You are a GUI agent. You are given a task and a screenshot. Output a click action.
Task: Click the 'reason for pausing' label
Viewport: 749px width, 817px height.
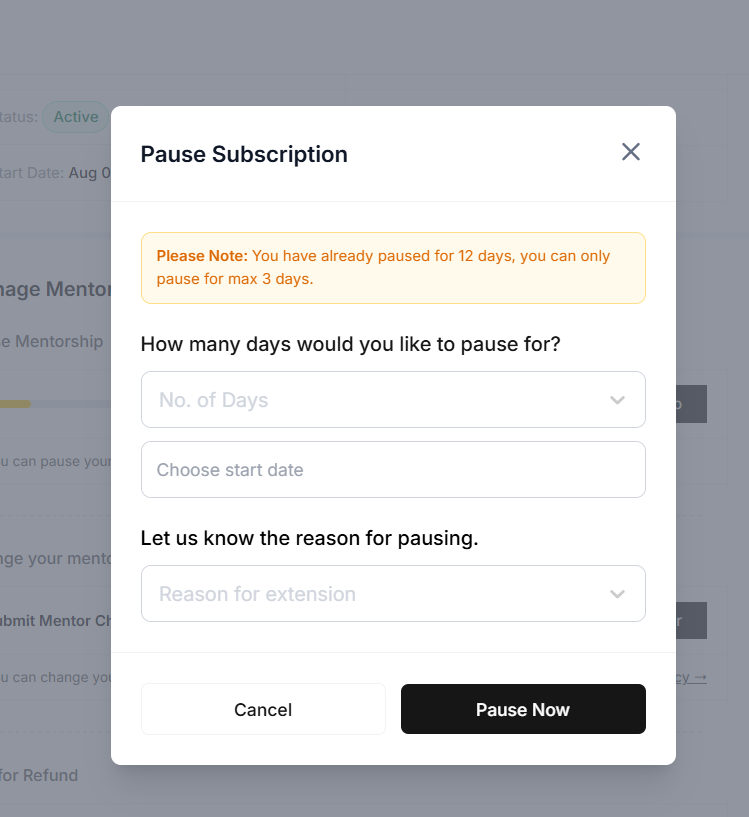(309, 538)
